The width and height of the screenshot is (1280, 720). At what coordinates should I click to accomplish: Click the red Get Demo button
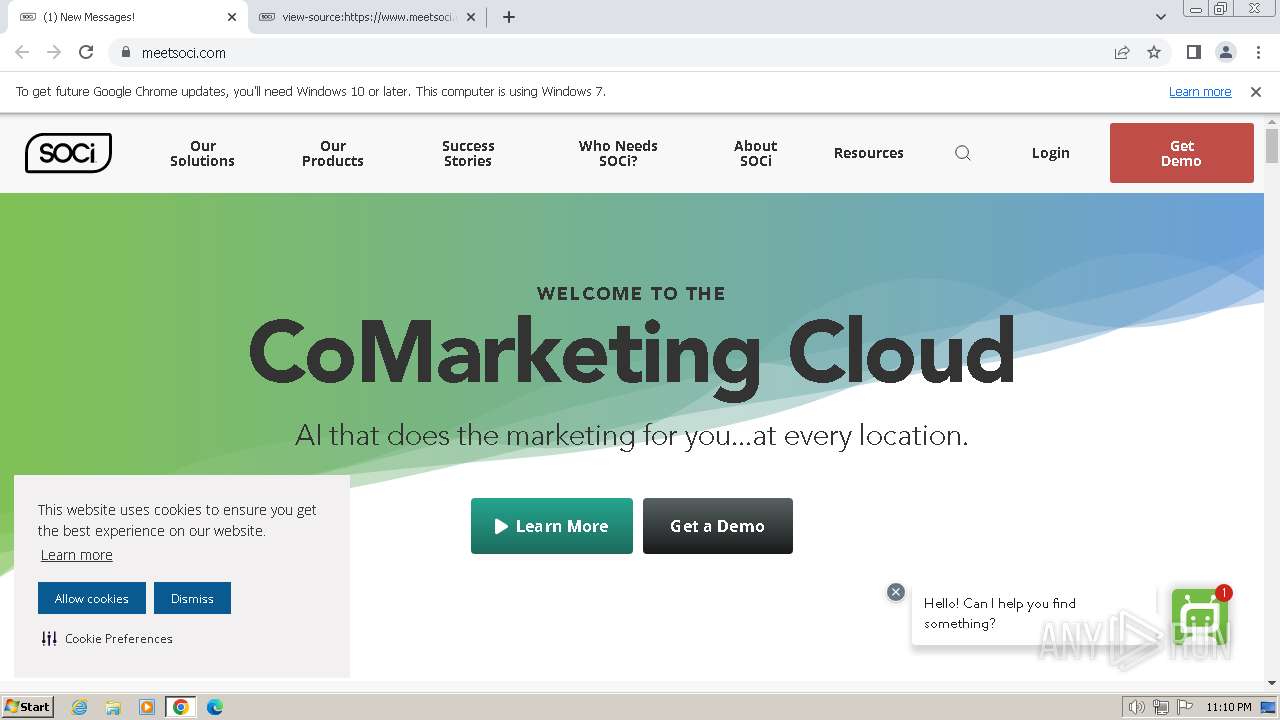[x=1181, y=153]
